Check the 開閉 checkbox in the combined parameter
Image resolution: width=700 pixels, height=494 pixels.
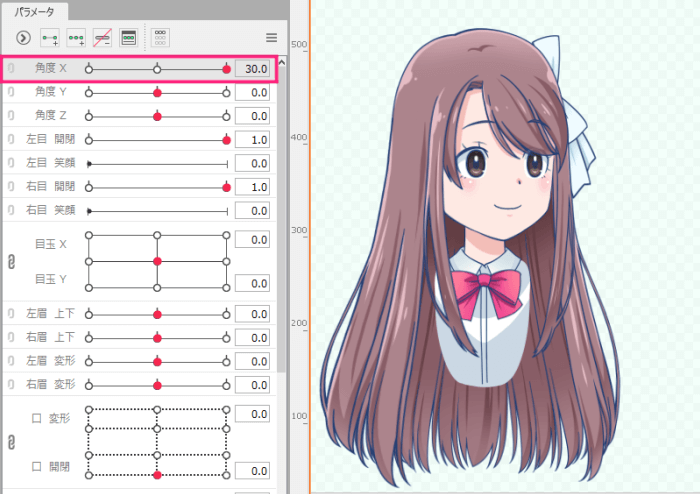click(x=37, y=467)
